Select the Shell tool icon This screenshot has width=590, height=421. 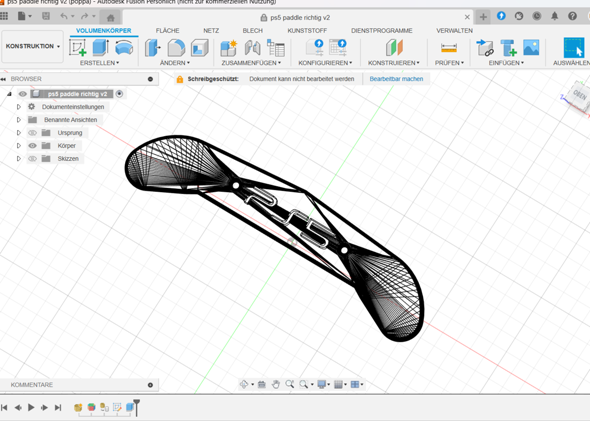pos(199,48)
